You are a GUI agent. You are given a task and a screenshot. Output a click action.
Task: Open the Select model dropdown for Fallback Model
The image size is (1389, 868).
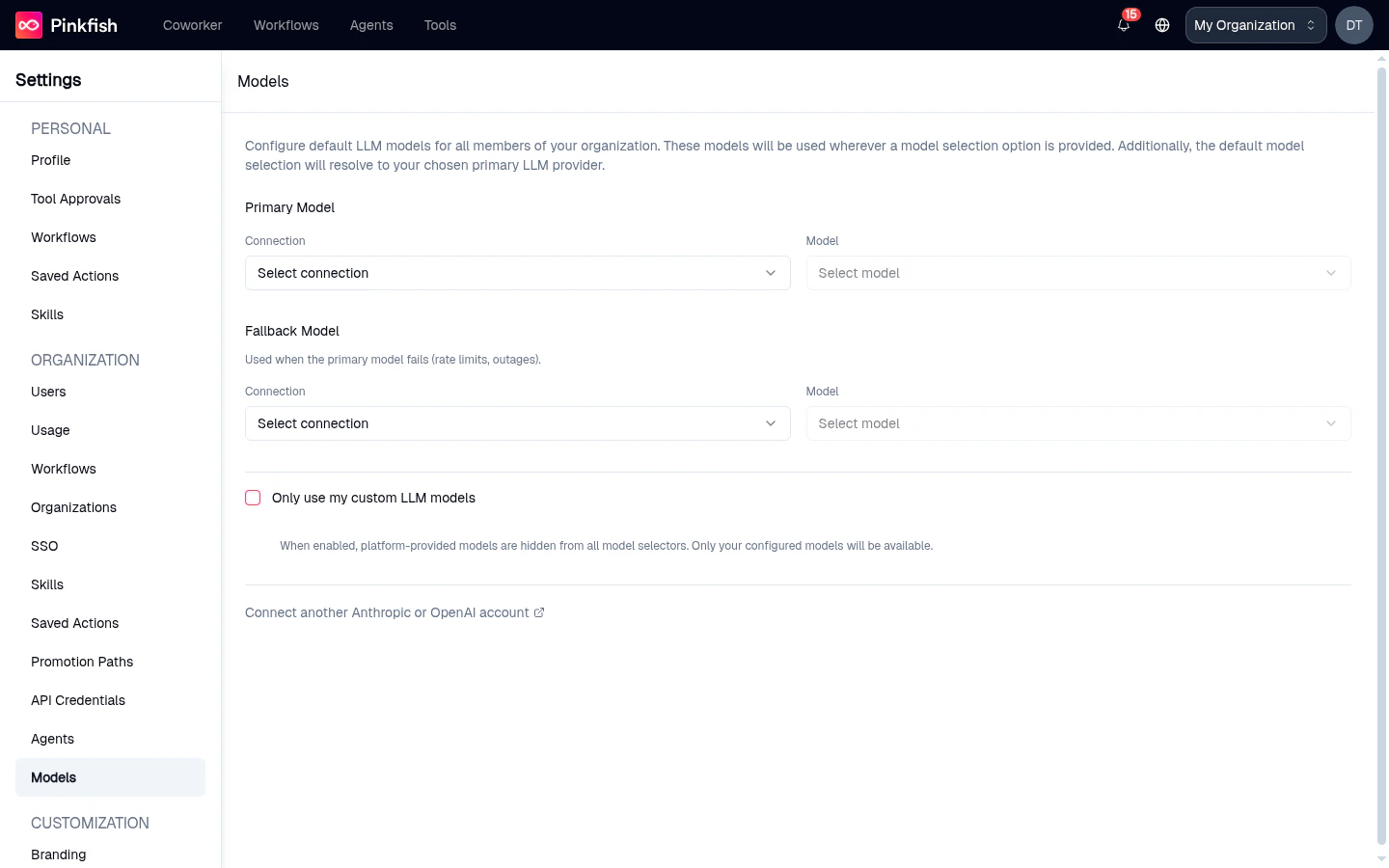tap(1078, 423)
